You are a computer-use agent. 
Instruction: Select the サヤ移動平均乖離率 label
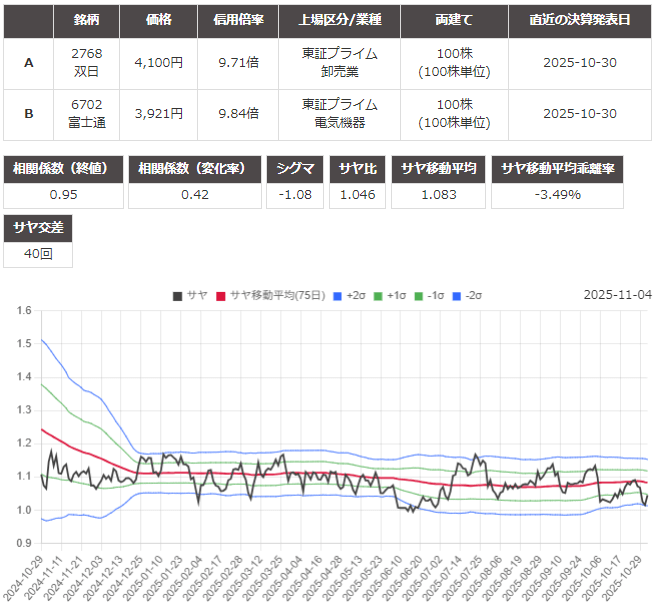[558, 169]
